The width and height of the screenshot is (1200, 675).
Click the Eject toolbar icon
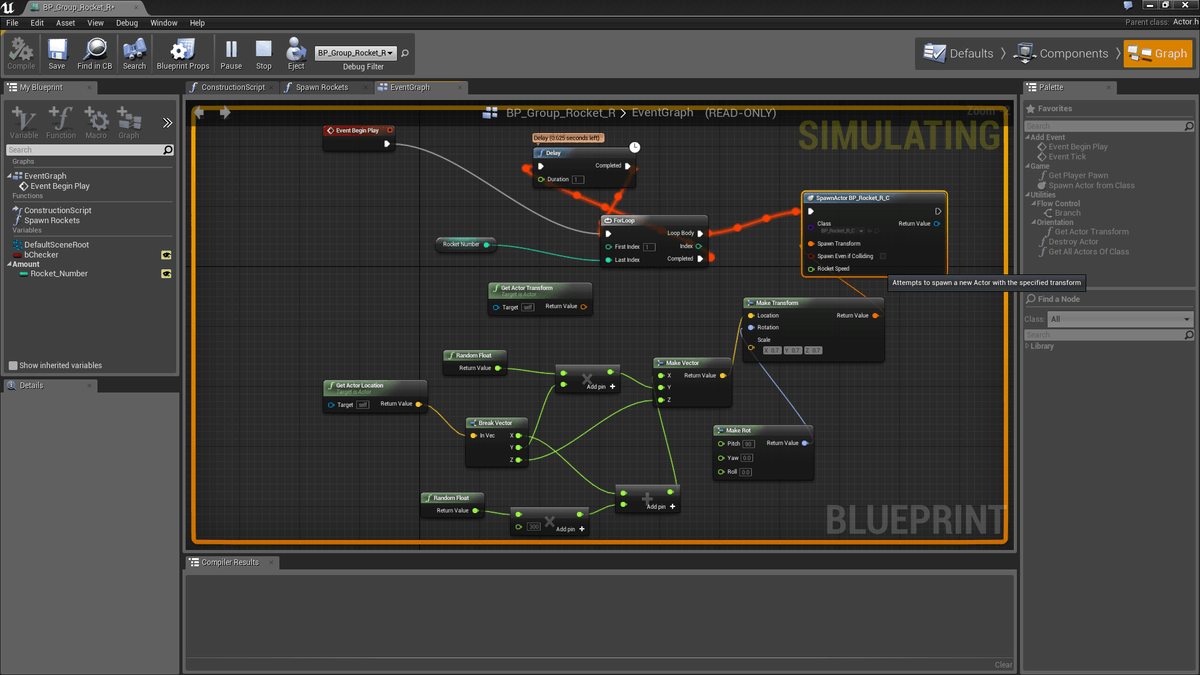point(295,52)
